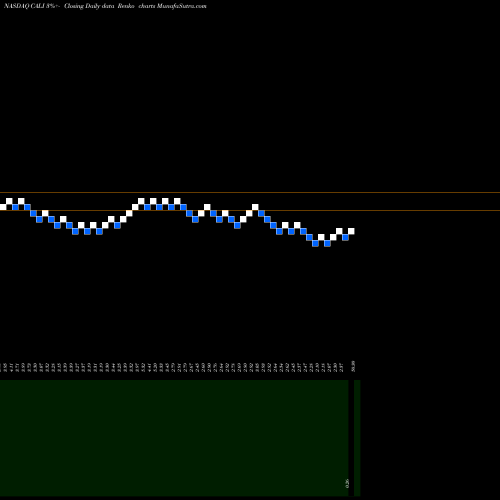Click the NASDAQ CALI Renko chart title
This screenshot has width=500, height=500.
(x=105, y=6)
